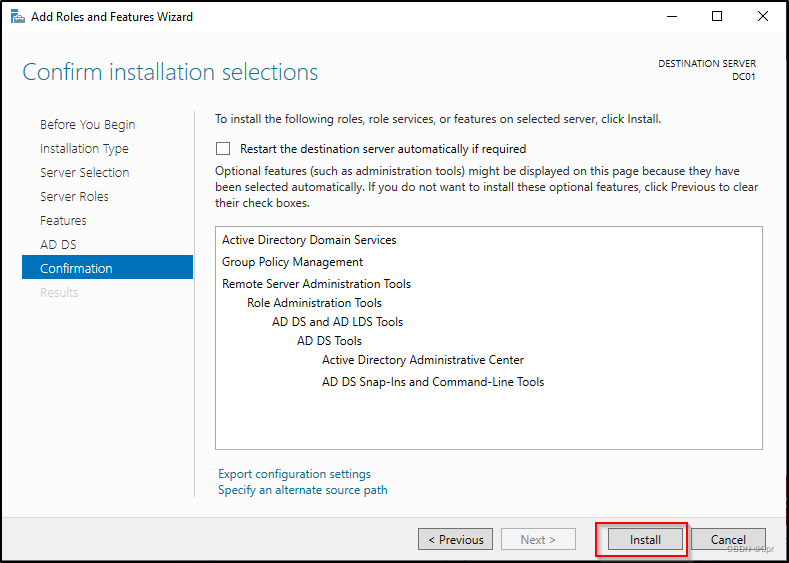Select Group Policy Management entry
Viewport: 789px width, 563px height.
coord(292,262)
